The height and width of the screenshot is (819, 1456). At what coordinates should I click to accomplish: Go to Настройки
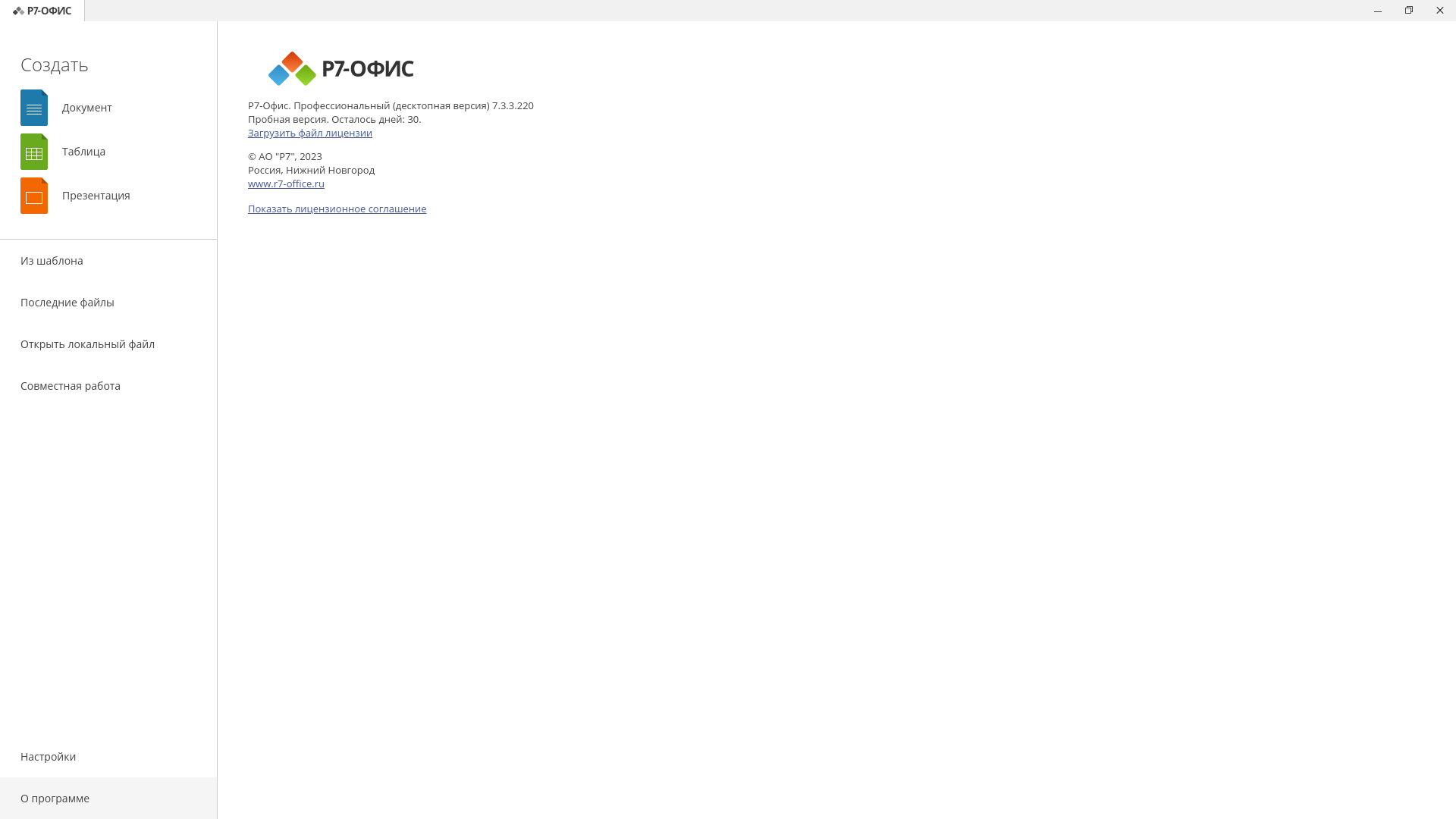[x=108, y=757]
